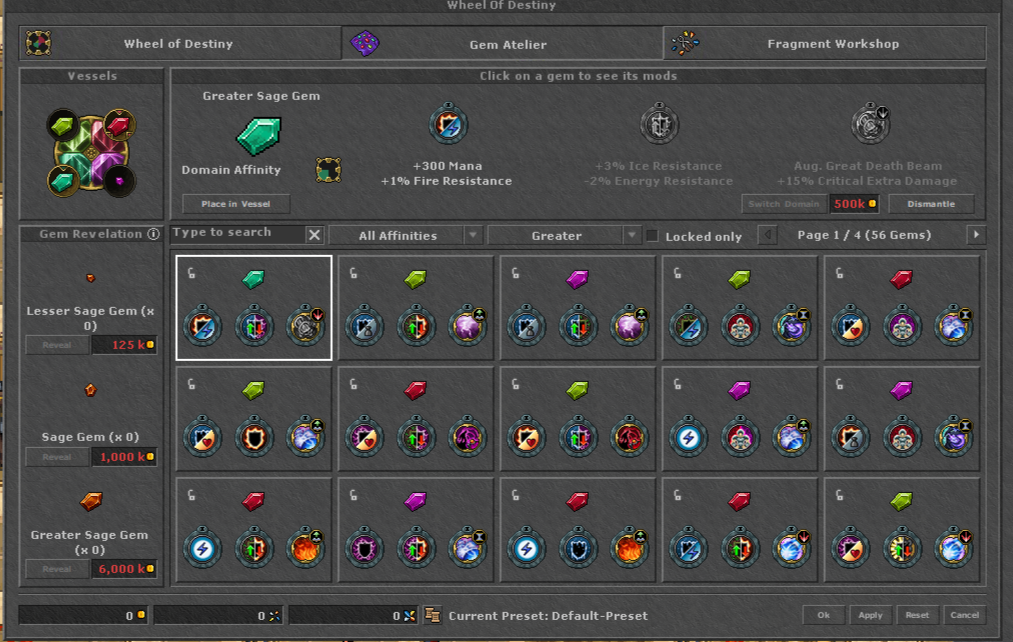
Task: Click the teal gem in the Vessels wheel
Action: coord(63,181)
